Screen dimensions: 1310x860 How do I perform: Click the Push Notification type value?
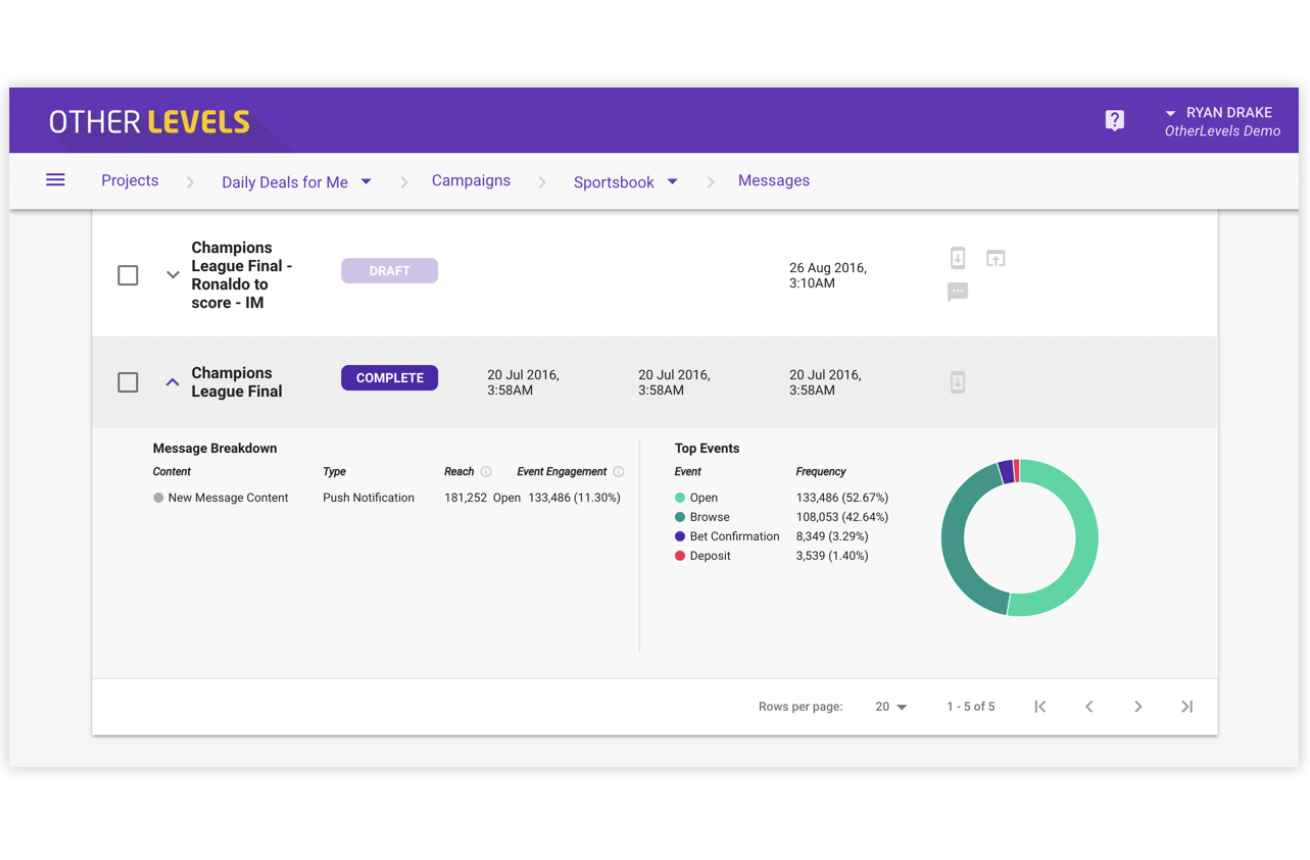[368, 498]
